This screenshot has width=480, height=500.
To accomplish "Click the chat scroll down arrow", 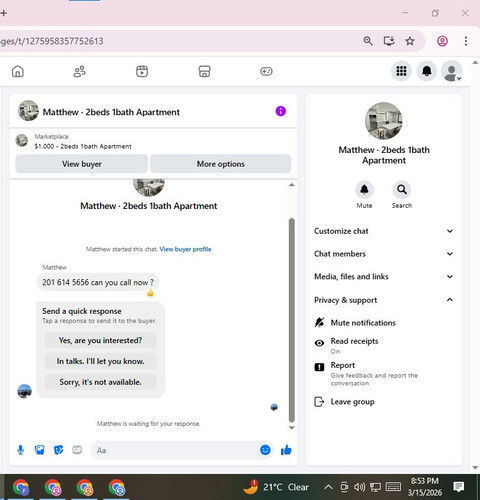I will coord(292,428).
